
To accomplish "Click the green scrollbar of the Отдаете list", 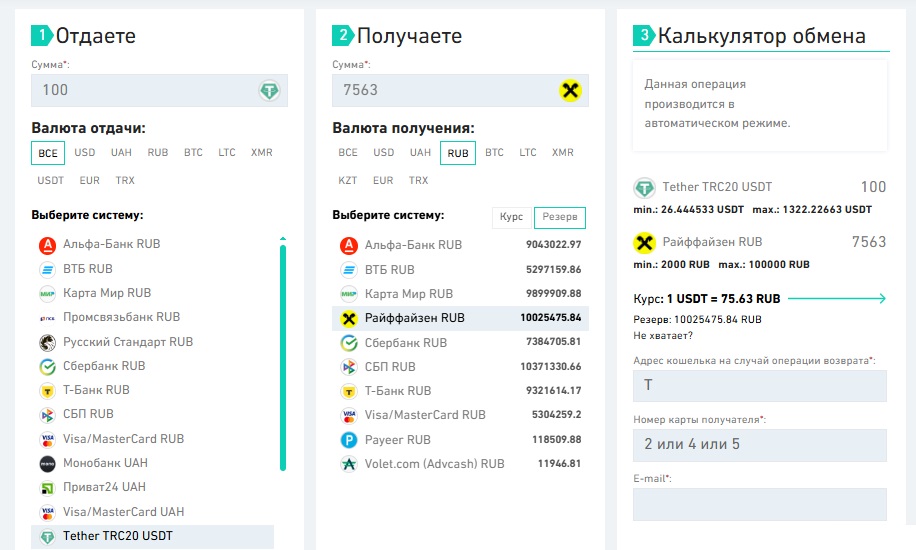I will [x=283, y=358].
